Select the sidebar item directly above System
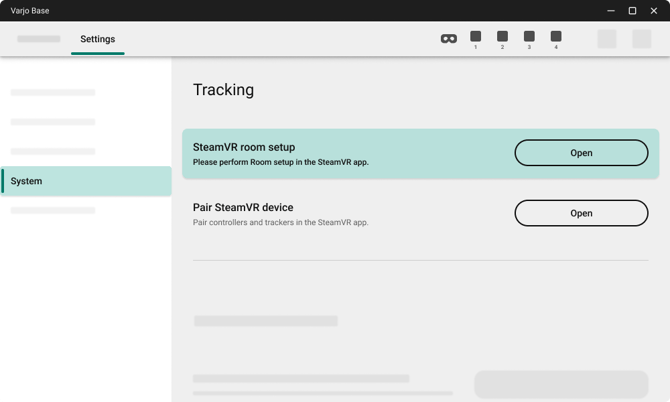 point(53,152)
